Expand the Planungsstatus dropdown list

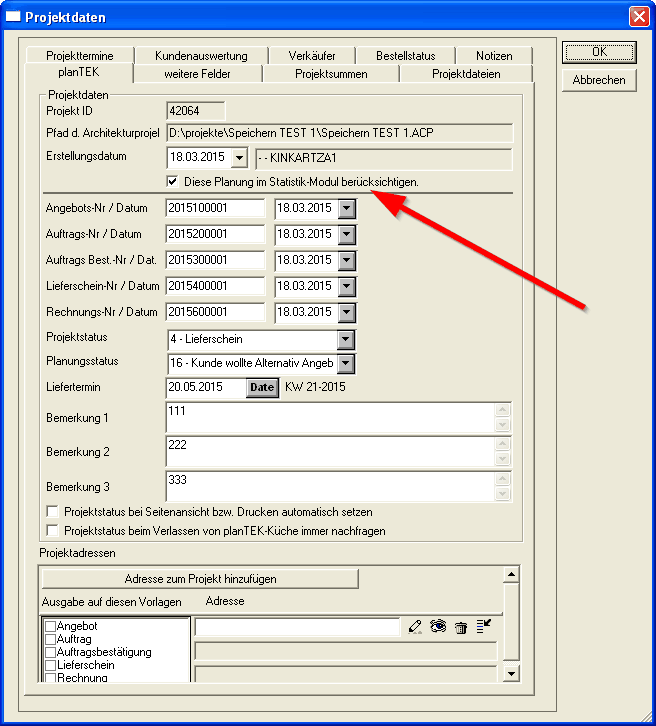(x=346, y=363)
